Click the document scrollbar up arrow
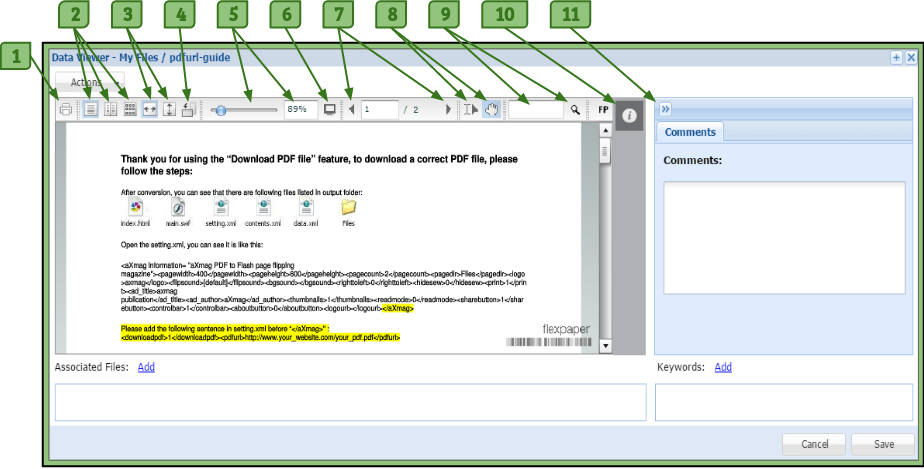924x469 pixels. tap(605, 130)
